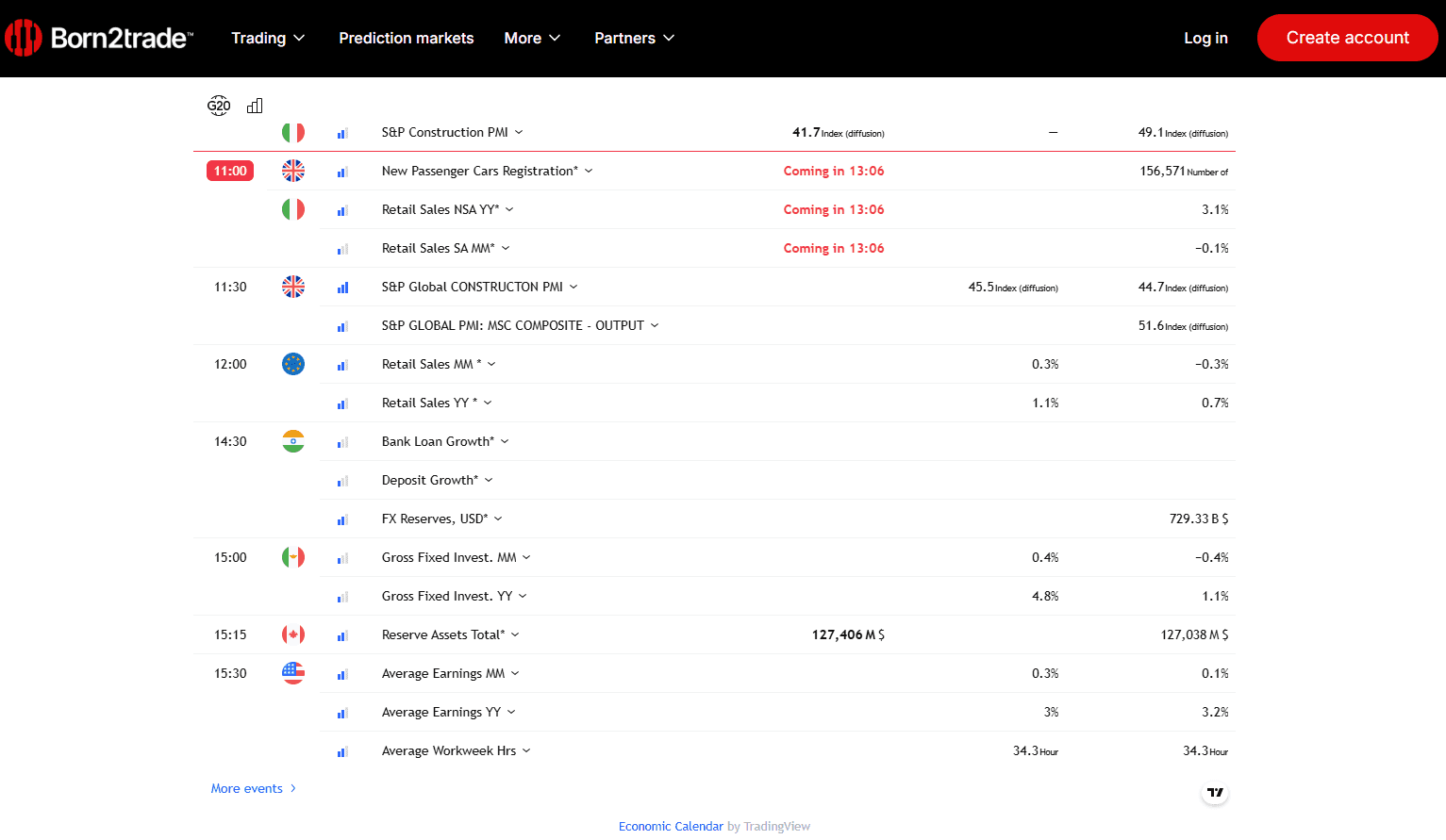Image resolution: width=1446 pixels, height=840 pixels.
Task: Click the 15:15 time label
Action: pyautogui.click(x=230, y=634)
